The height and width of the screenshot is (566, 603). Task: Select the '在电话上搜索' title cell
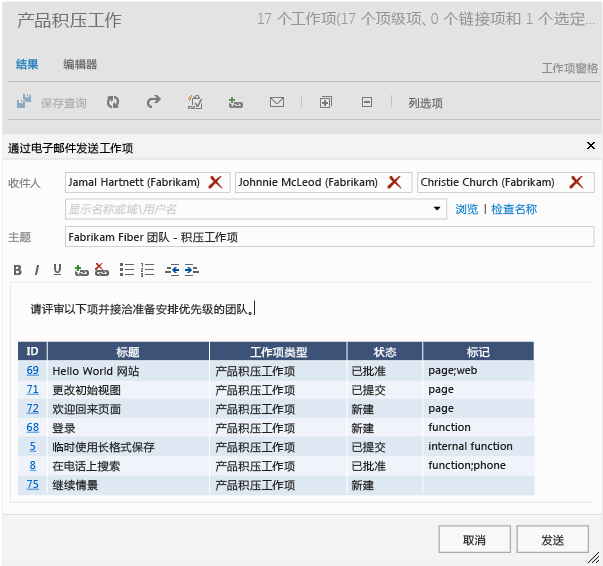128,466
